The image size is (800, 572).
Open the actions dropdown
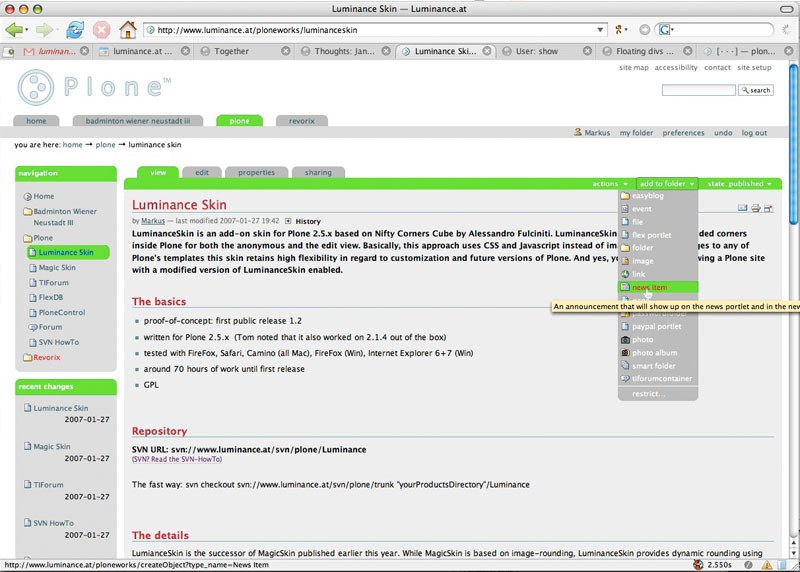(609, 184)
